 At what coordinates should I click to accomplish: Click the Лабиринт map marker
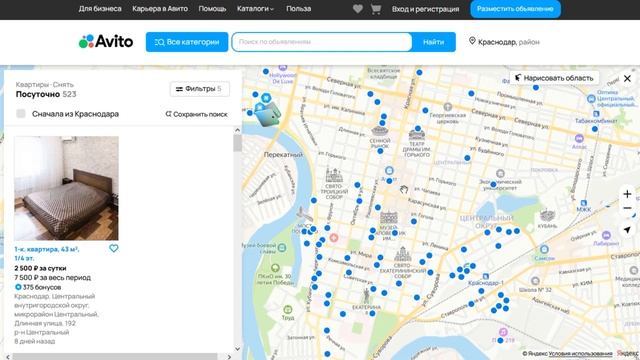click(x=606, y=235)
